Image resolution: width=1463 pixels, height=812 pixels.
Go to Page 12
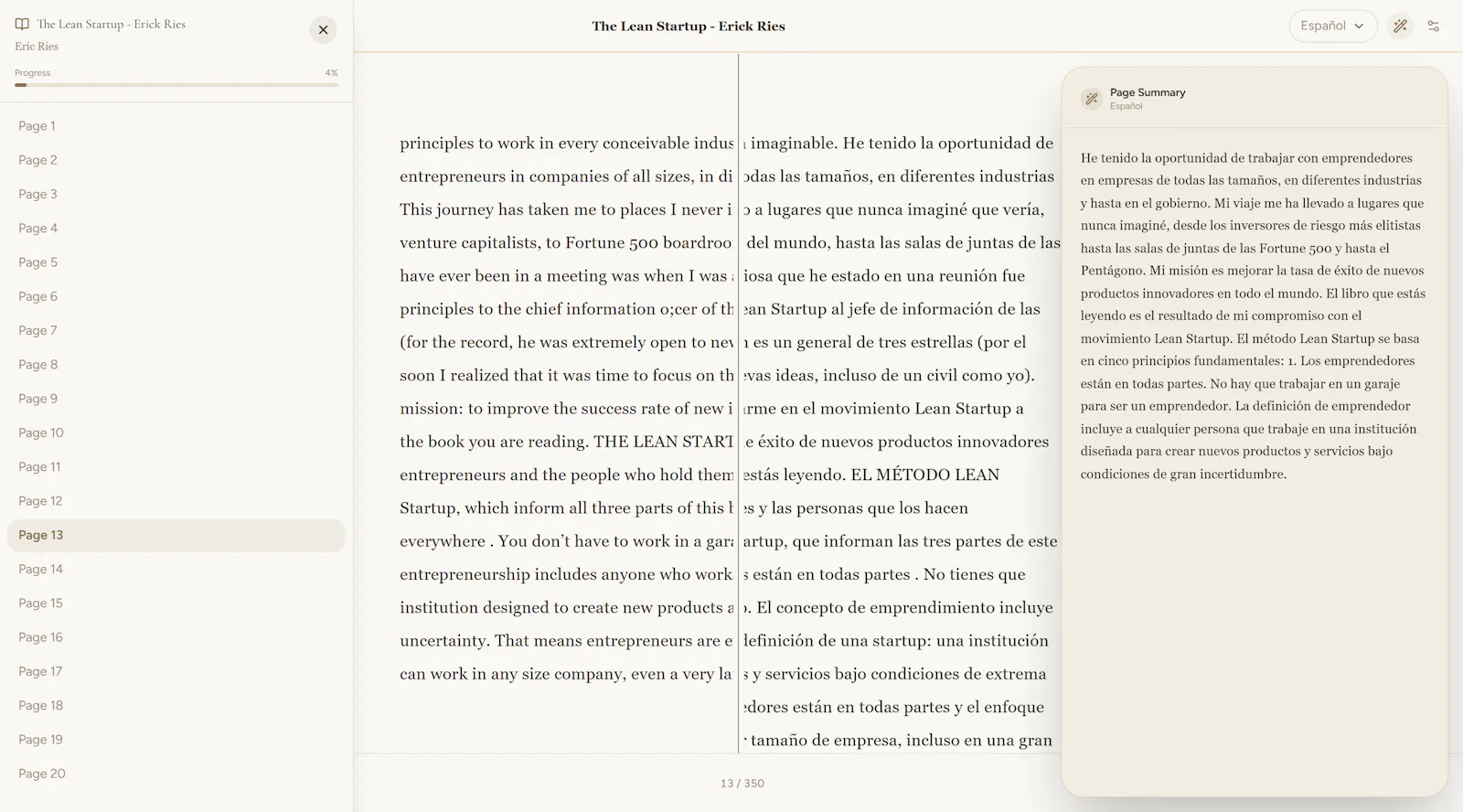(x=176, y=501)
